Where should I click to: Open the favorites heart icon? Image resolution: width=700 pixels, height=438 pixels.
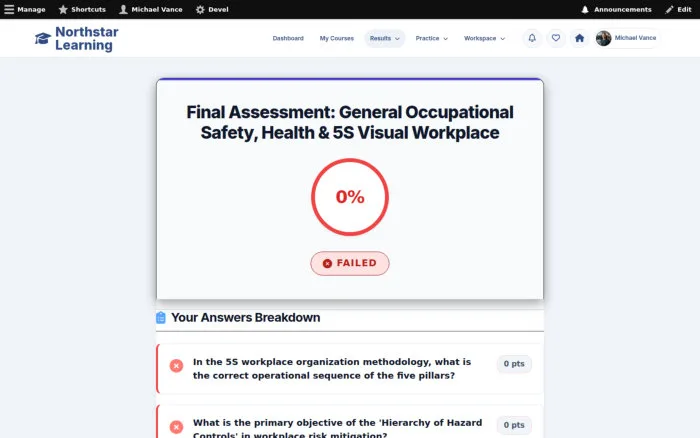(x=556, y=38)
